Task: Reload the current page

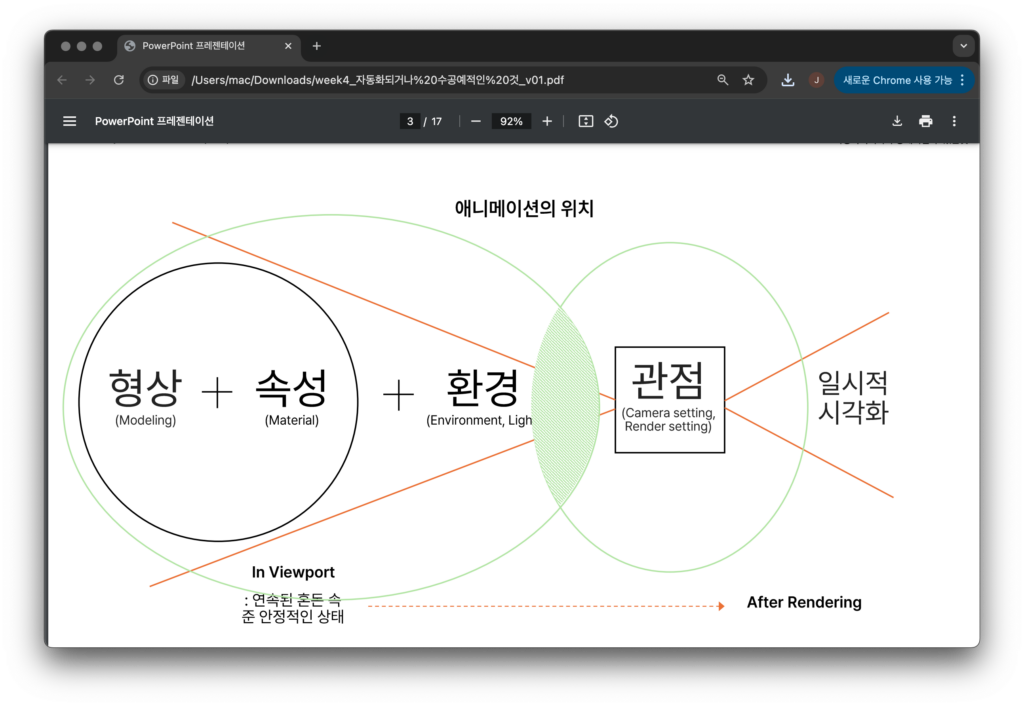Action: click(119, 80)
